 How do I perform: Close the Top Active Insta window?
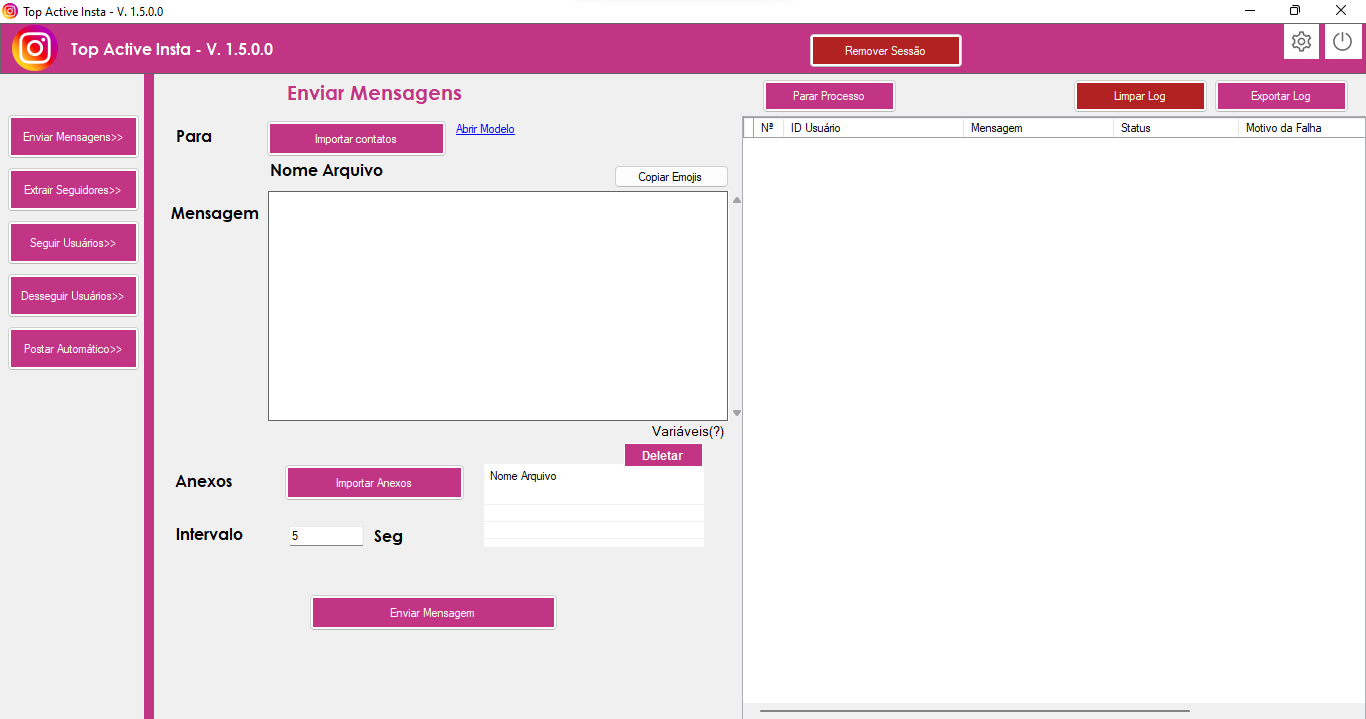tap(1341, 11)
